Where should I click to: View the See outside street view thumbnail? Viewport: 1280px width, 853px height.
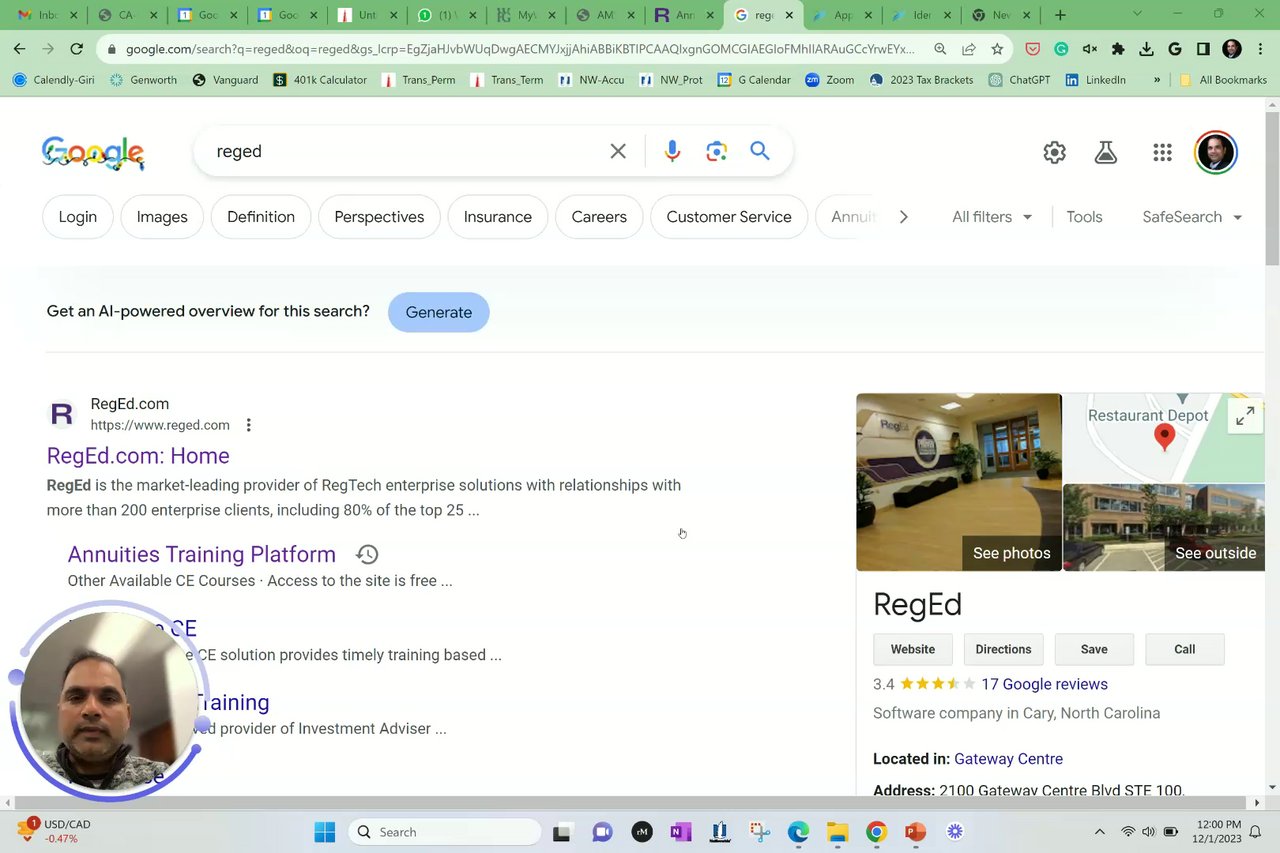click(x=1164, y=528)
